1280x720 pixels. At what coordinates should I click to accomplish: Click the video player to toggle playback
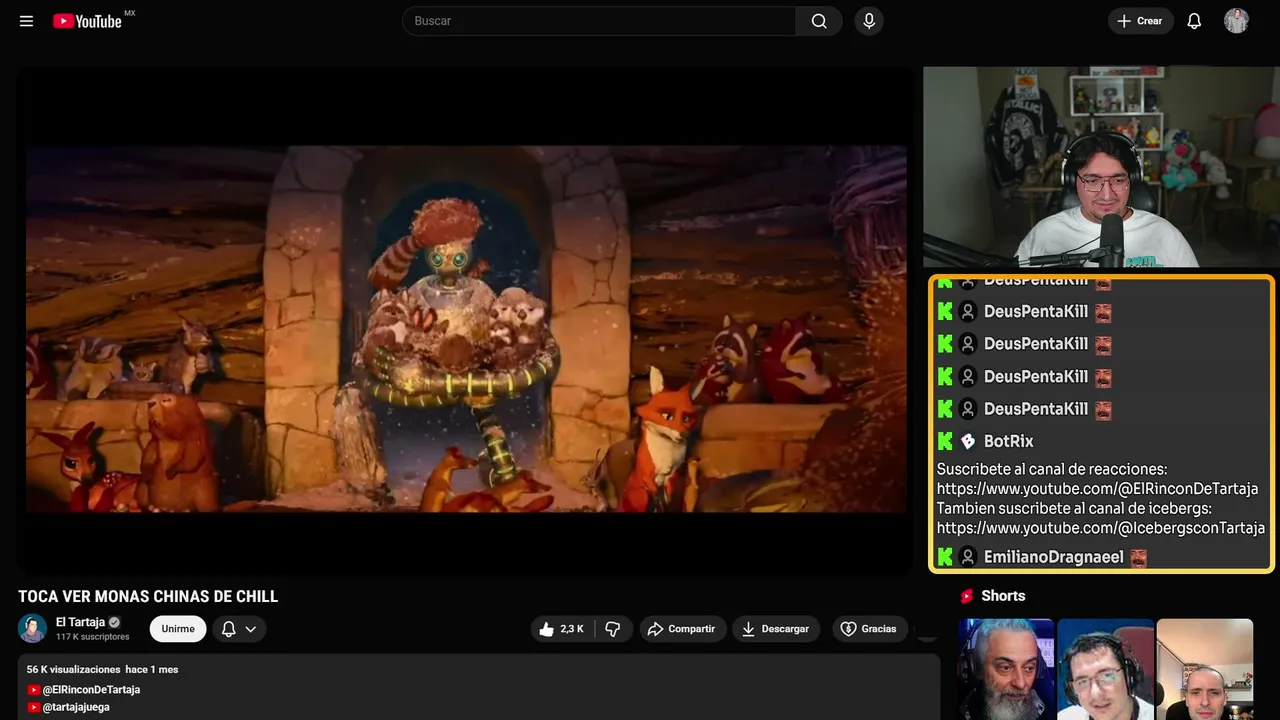coord(465,321)
